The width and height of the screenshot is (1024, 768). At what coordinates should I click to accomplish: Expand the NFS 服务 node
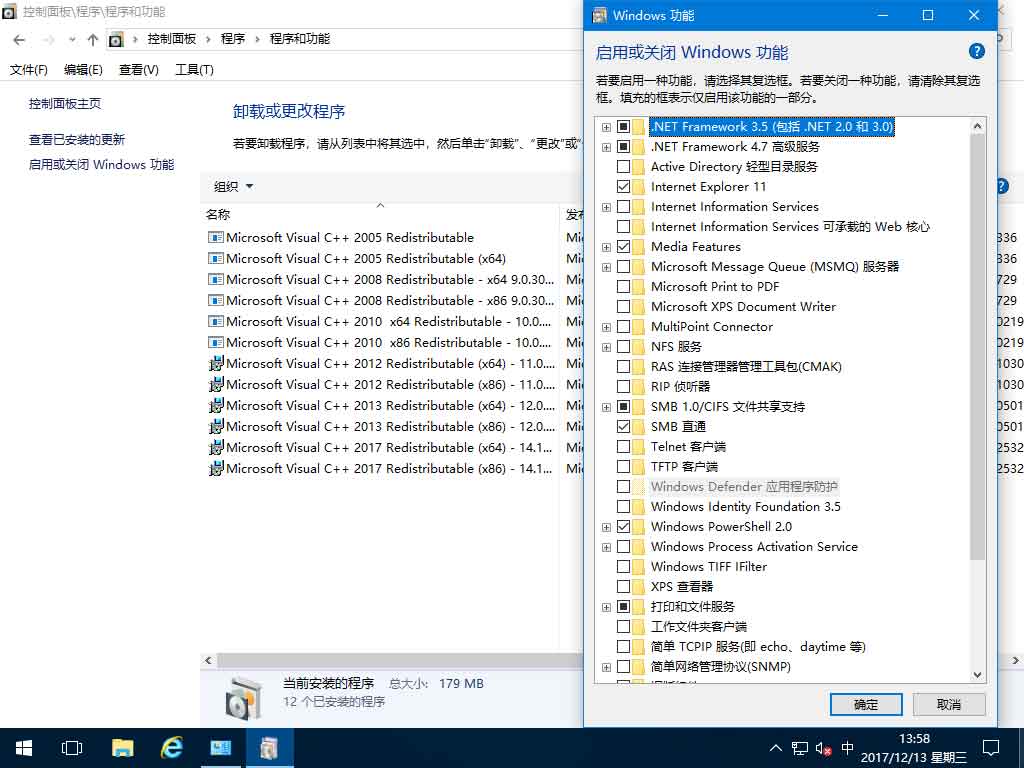pyautogui.click(x=607, y=347)
